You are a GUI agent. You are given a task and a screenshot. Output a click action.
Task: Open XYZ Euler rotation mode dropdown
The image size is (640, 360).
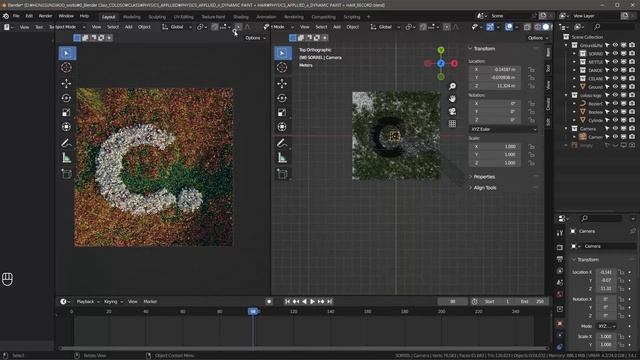click(x=503, y=129)
